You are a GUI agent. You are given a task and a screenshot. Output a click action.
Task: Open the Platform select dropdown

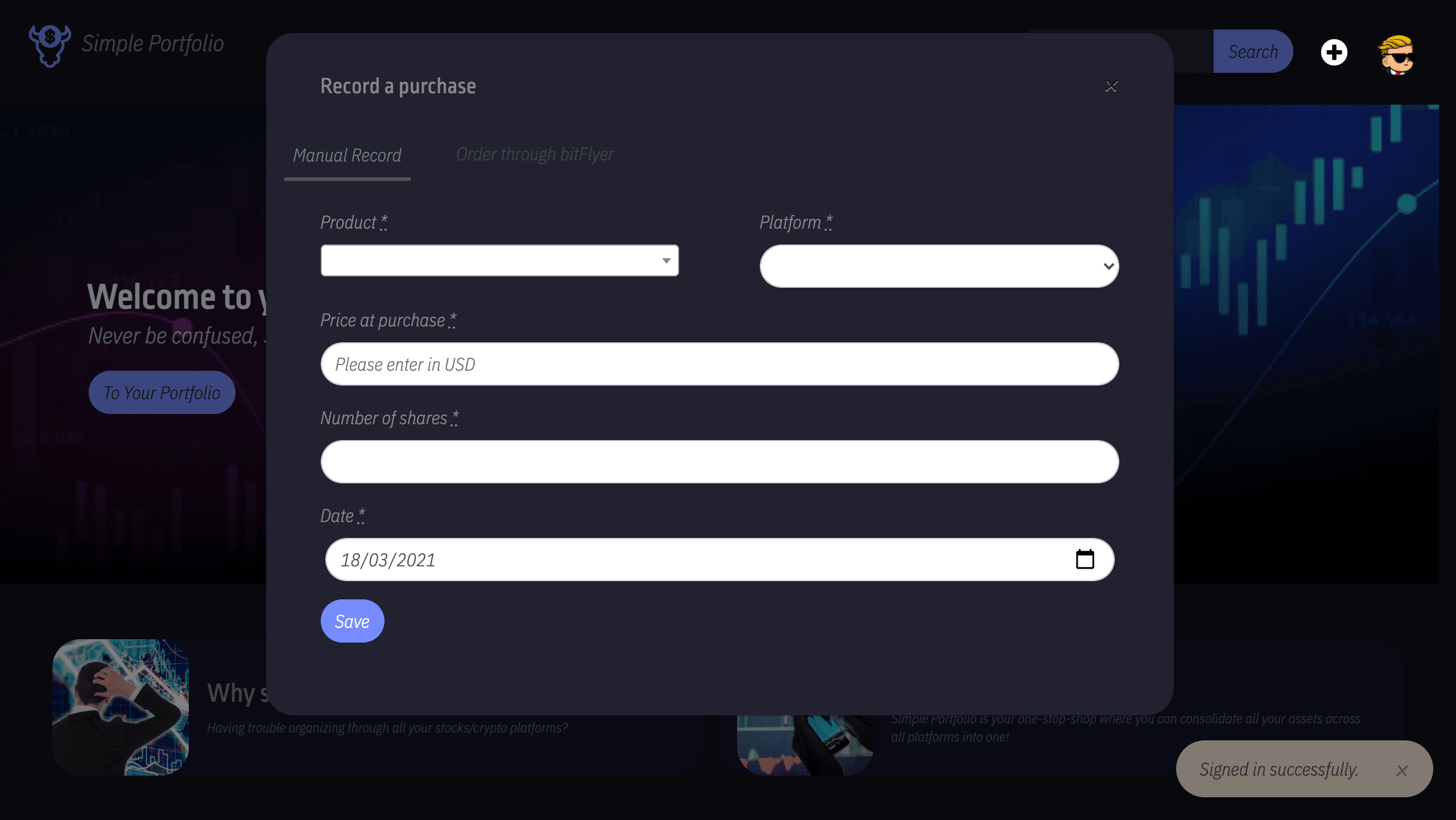point(939,266)
